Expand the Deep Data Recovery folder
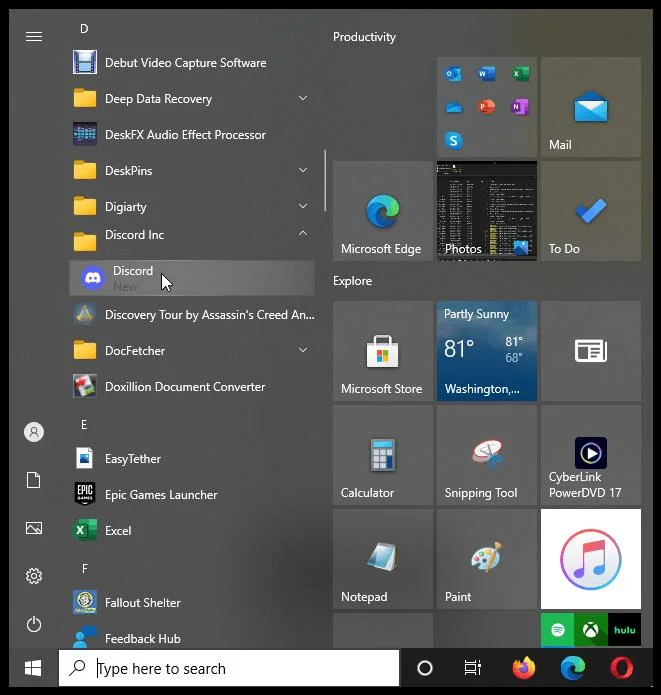661x695 pixels. [x=303, y=98]
